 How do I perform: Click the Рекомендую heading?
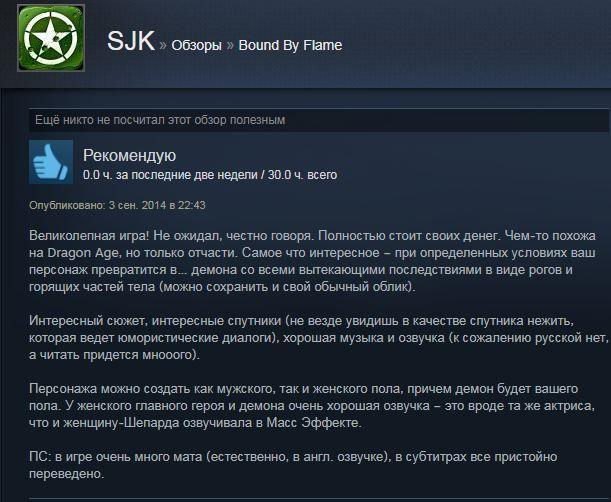click(x=129, y=156)
